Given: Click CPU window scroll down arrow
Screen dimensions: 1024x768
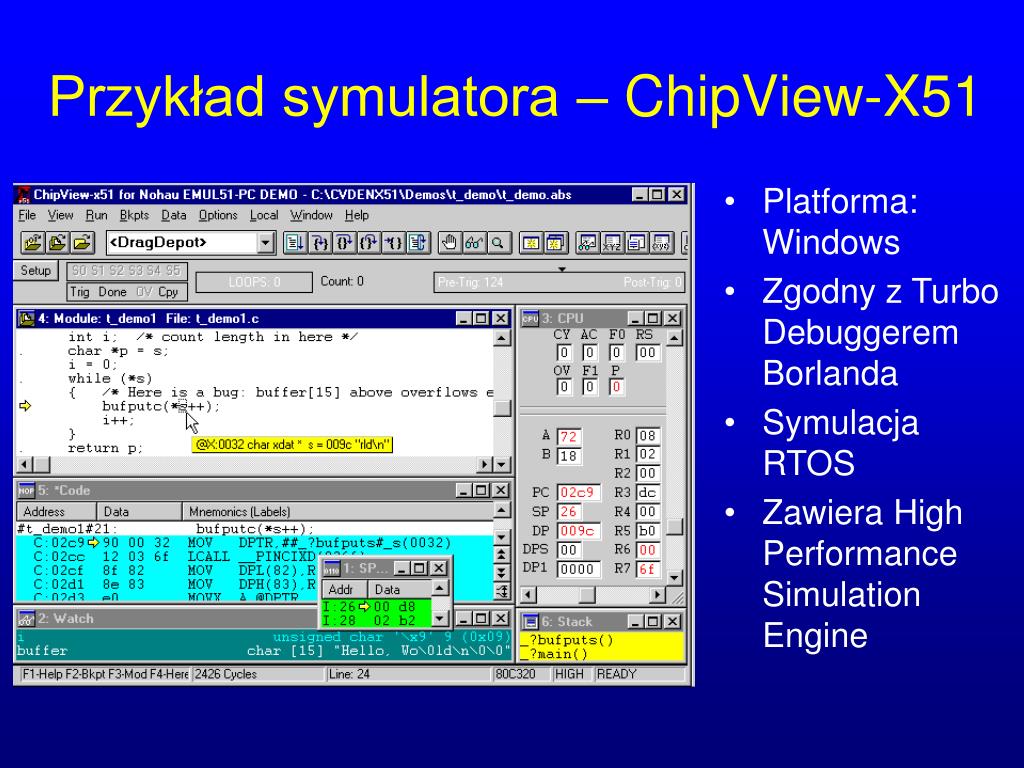Looking at the screenshot, I should (x=675, y=577).
